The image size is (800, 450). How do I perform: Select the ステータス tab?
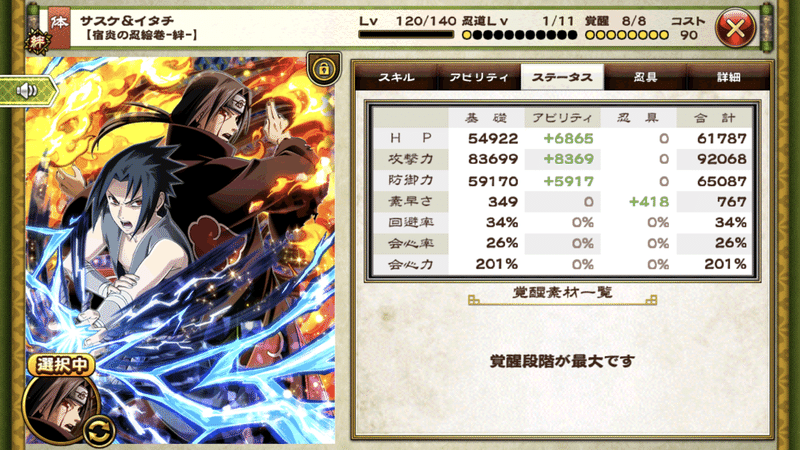(x=562, y=77)
